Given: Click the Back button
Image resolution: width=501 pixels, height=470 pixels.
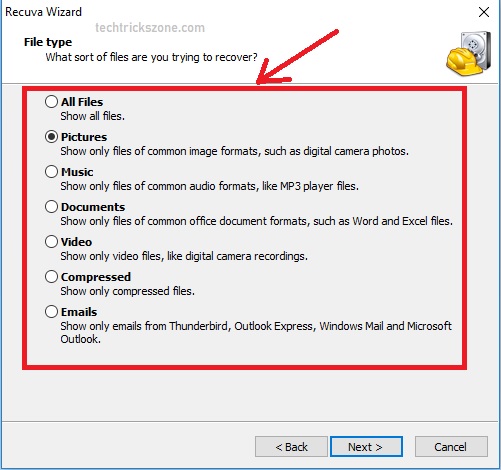Looking at the screenshot, I should 291,447.
